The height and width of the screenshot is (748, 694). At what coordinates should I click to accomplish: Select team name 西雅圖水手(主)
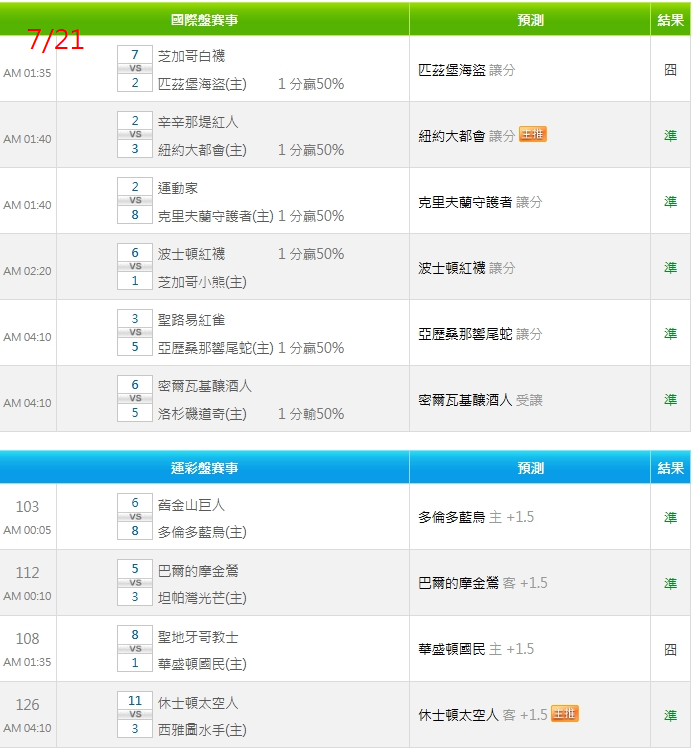click(x=202, y=730)
